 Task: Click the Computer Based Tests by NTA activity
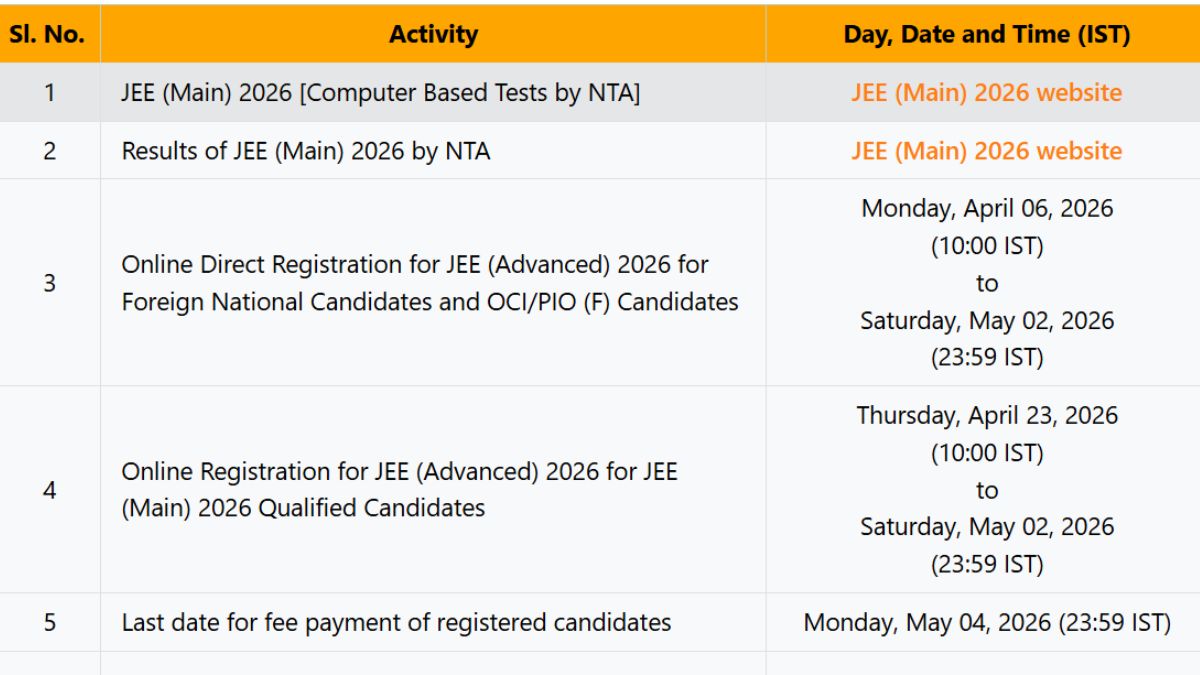[380, 93]
